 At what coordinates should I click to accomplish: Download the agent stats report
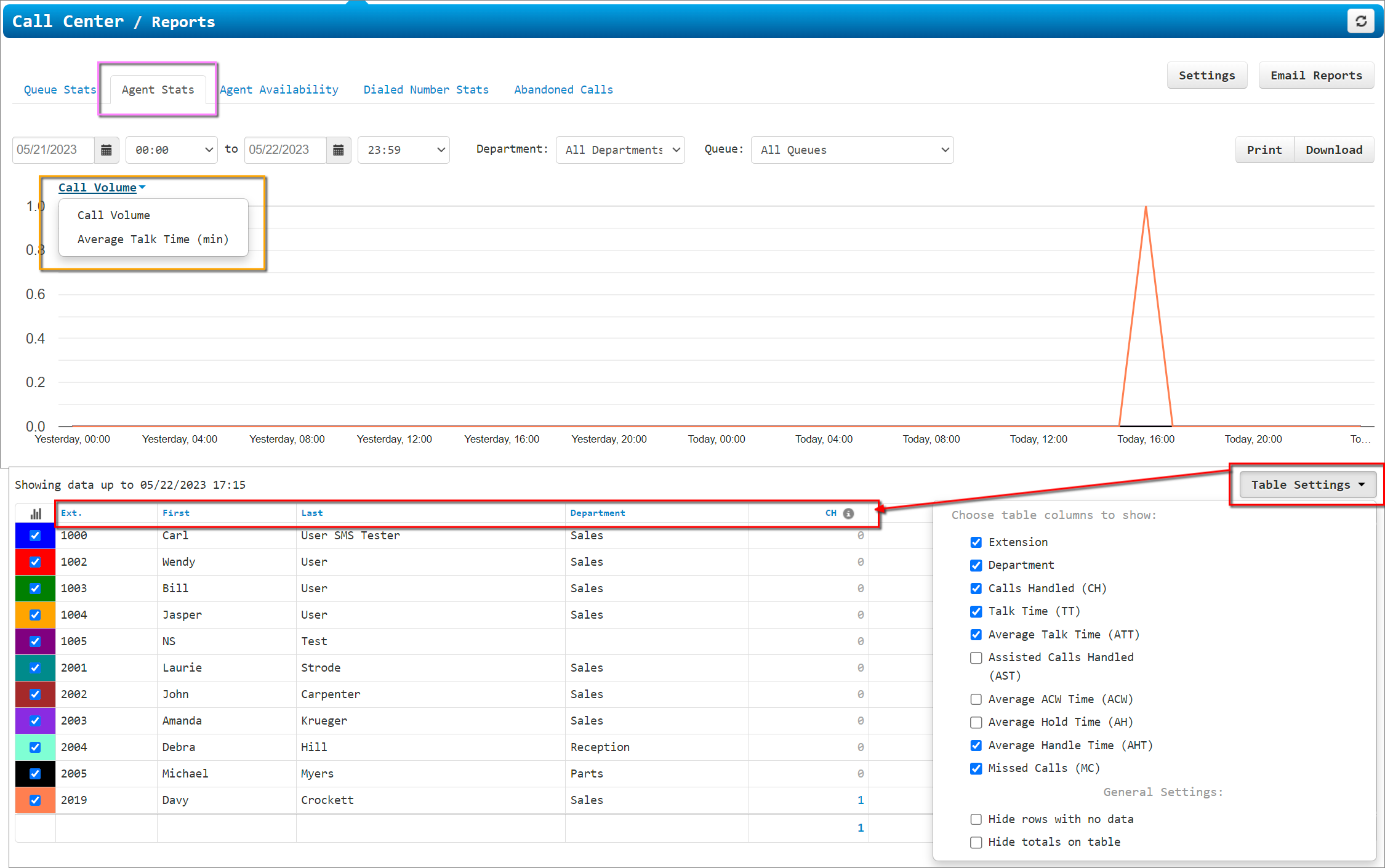[1334, 150]
